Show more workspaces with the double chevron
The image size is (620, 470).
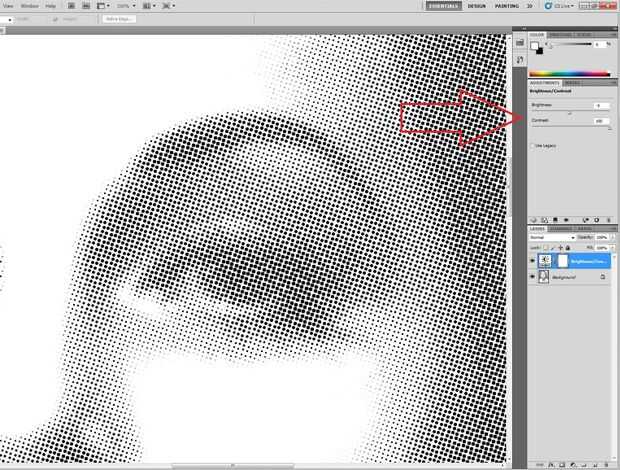point(529,6)
